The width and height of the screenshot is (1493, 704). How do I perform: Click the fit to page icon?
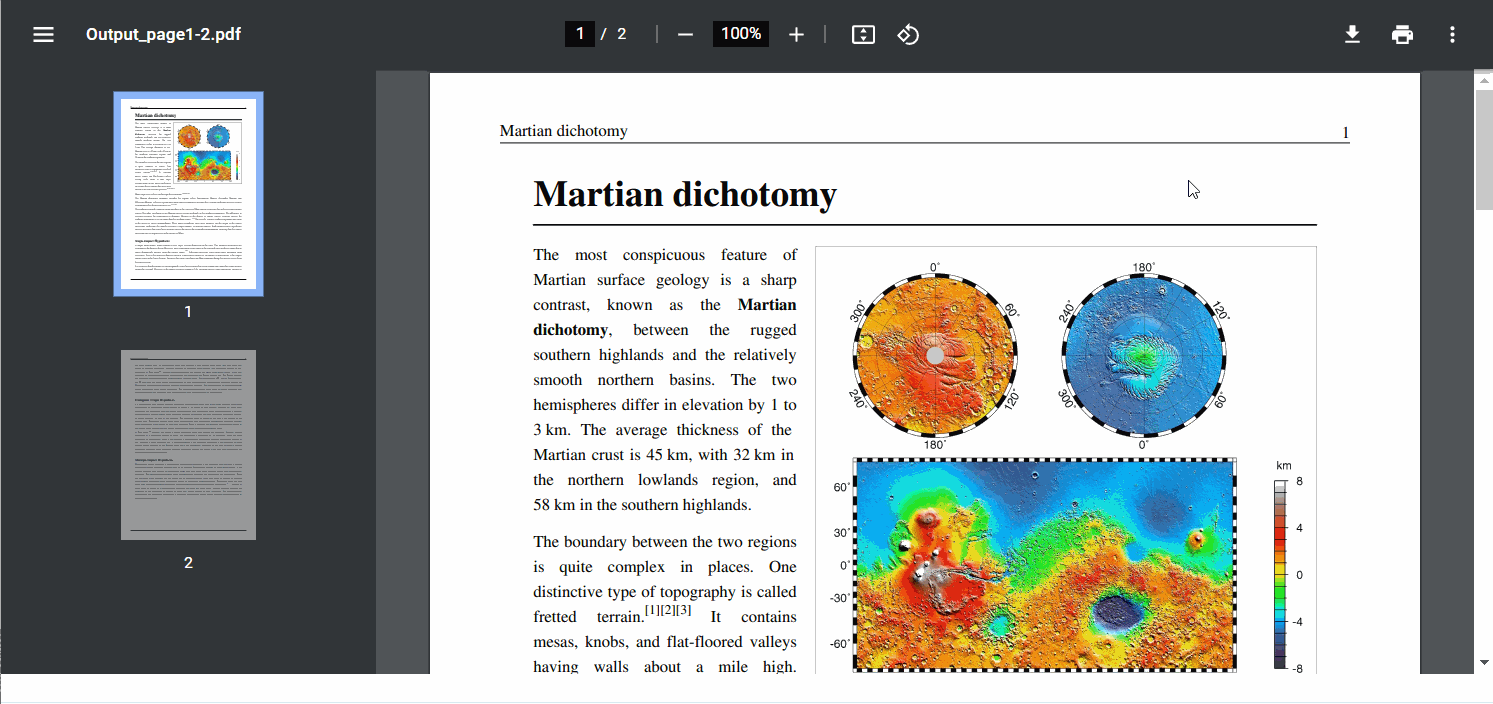(863, 35)
